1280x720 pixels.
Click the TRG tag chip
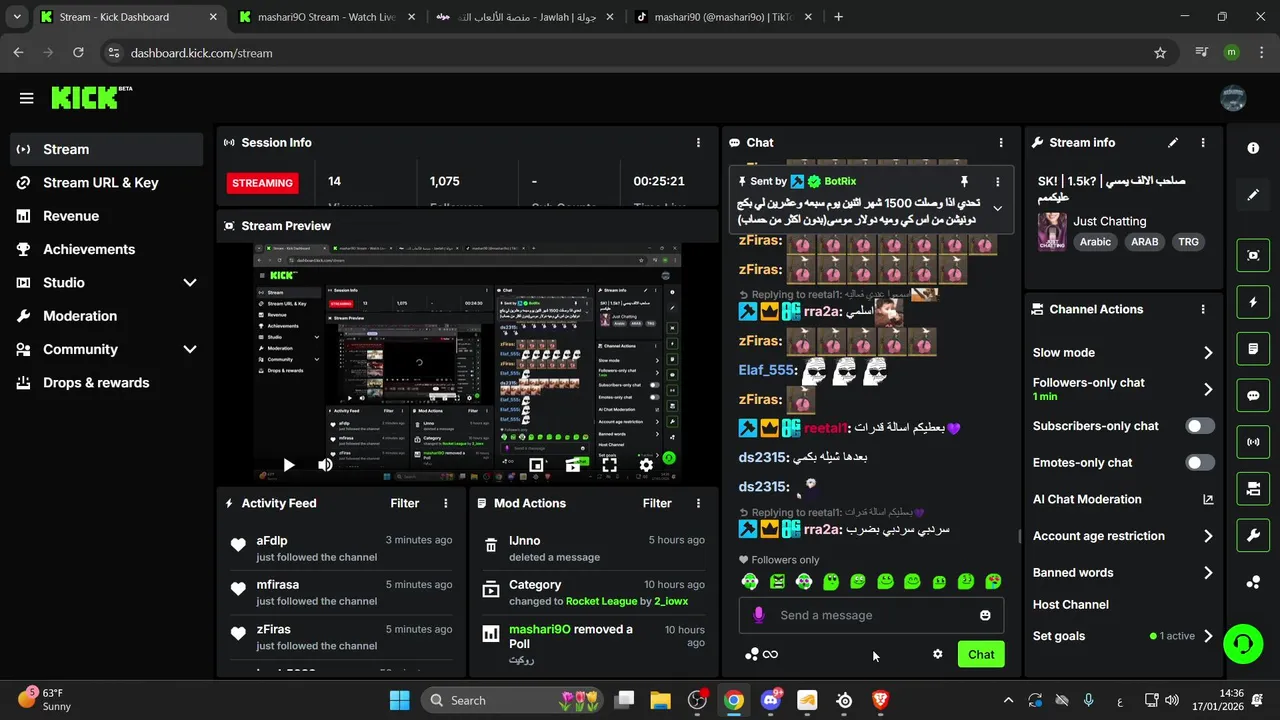tap(1188, 242)
